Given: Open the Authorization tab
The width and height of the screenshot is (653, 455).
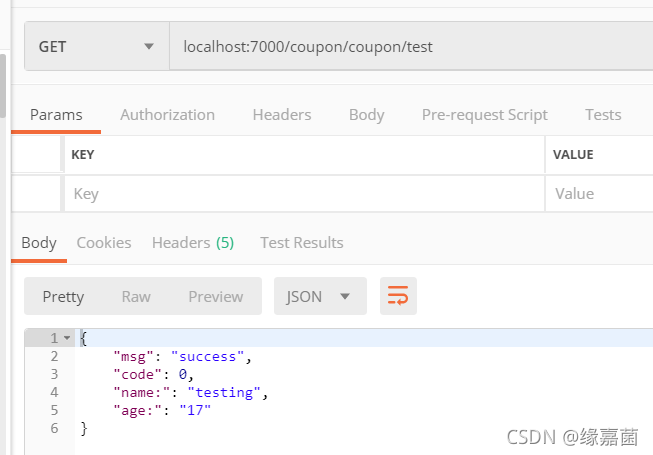Looking at the screenshot, I should tap(167, 114).
